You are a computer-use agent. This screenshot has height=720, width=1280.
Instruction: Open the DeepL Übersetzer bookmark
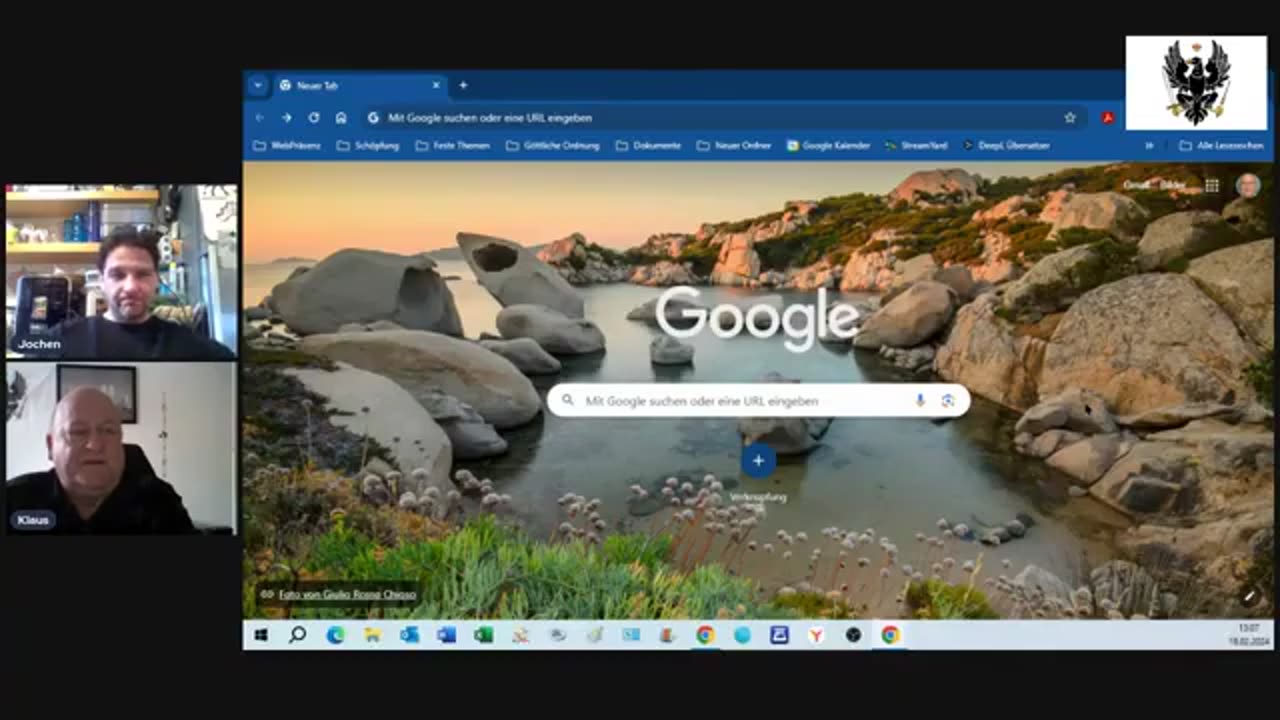click(1006, 146)
